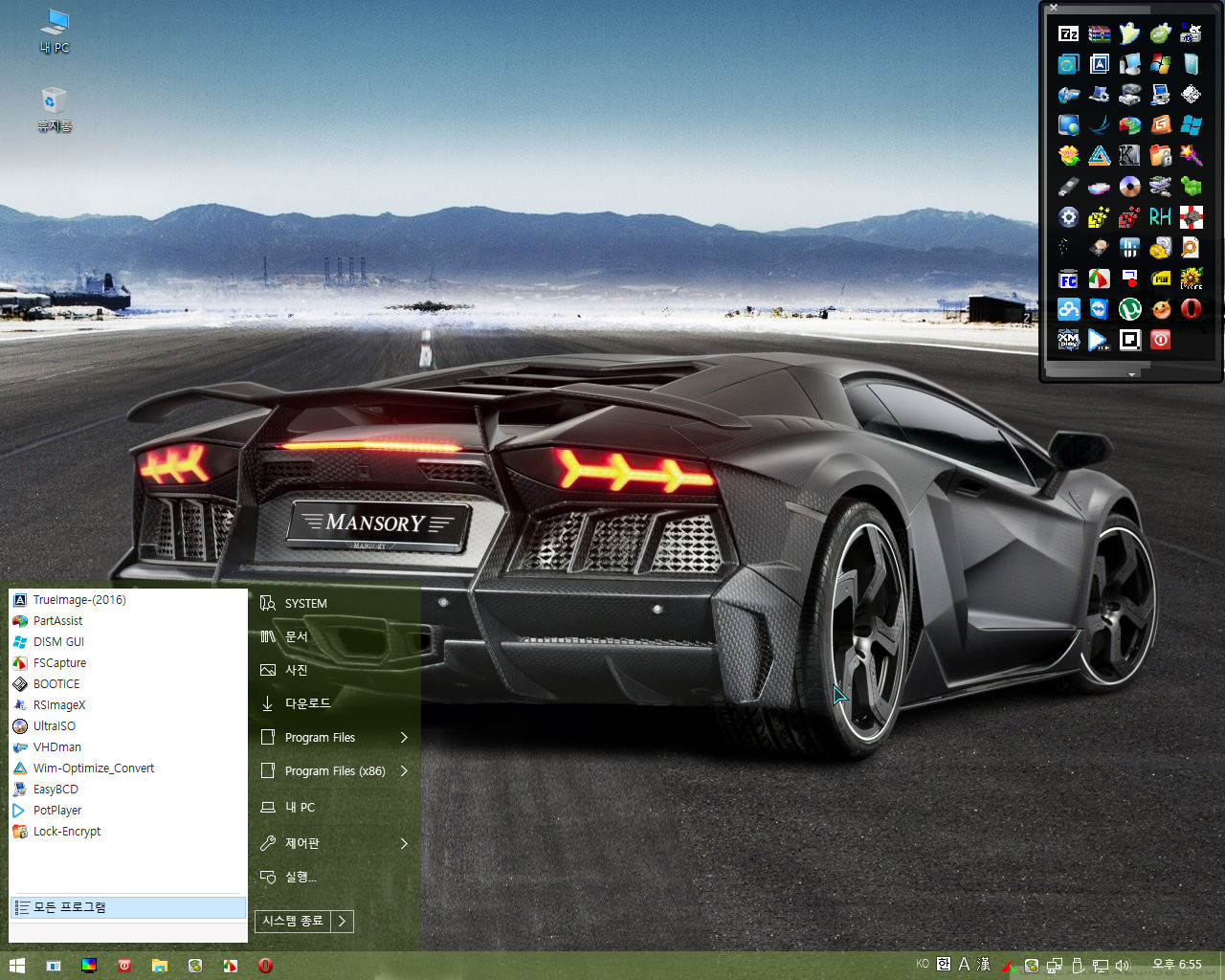Open shutdown options arrow next to 시스템 종료

click(343, 921)
